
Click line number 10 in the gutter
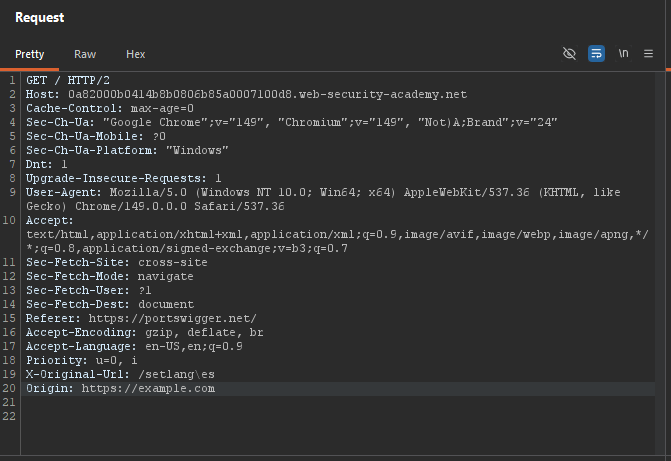(9, 220)
